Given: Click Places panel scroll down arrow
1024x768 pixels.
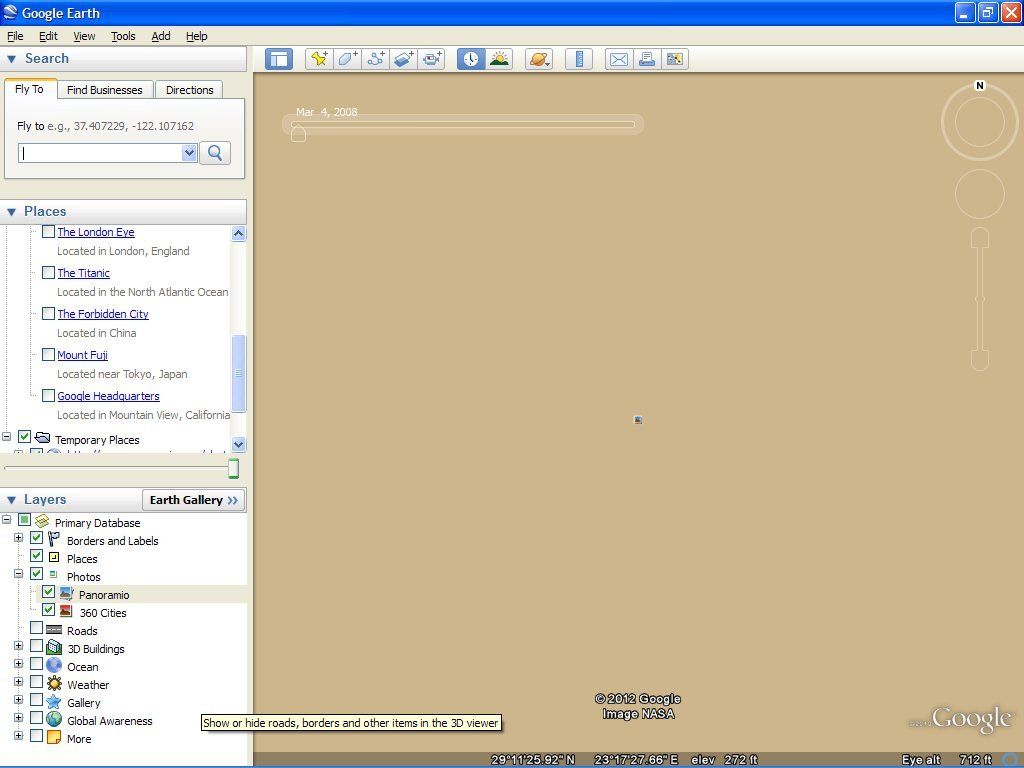Looking at the screenshot, I should tap(238, 444).
